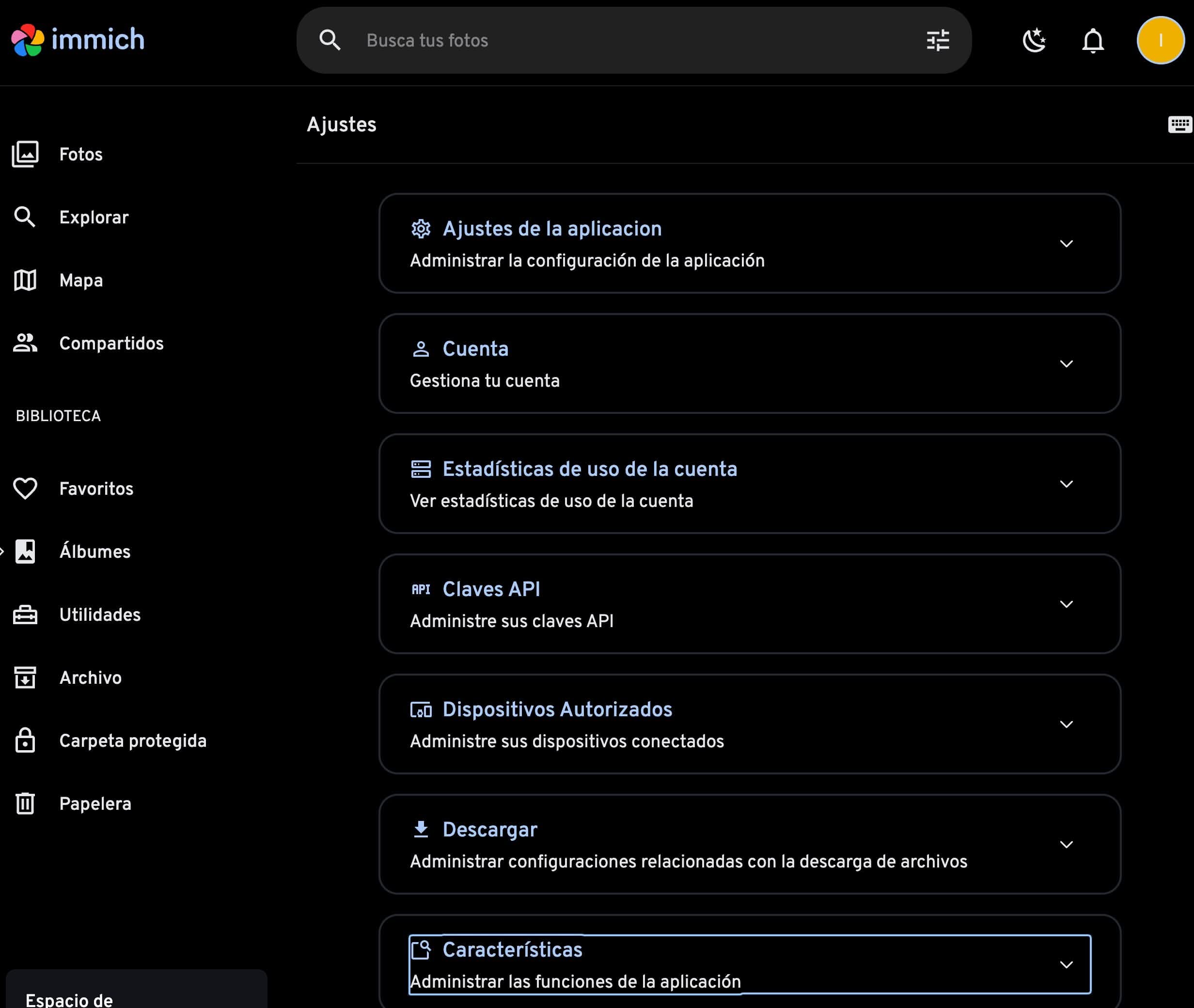Open user avatar account menu
Screen dimensions: 1194x1008
(x=1160, y=41)
